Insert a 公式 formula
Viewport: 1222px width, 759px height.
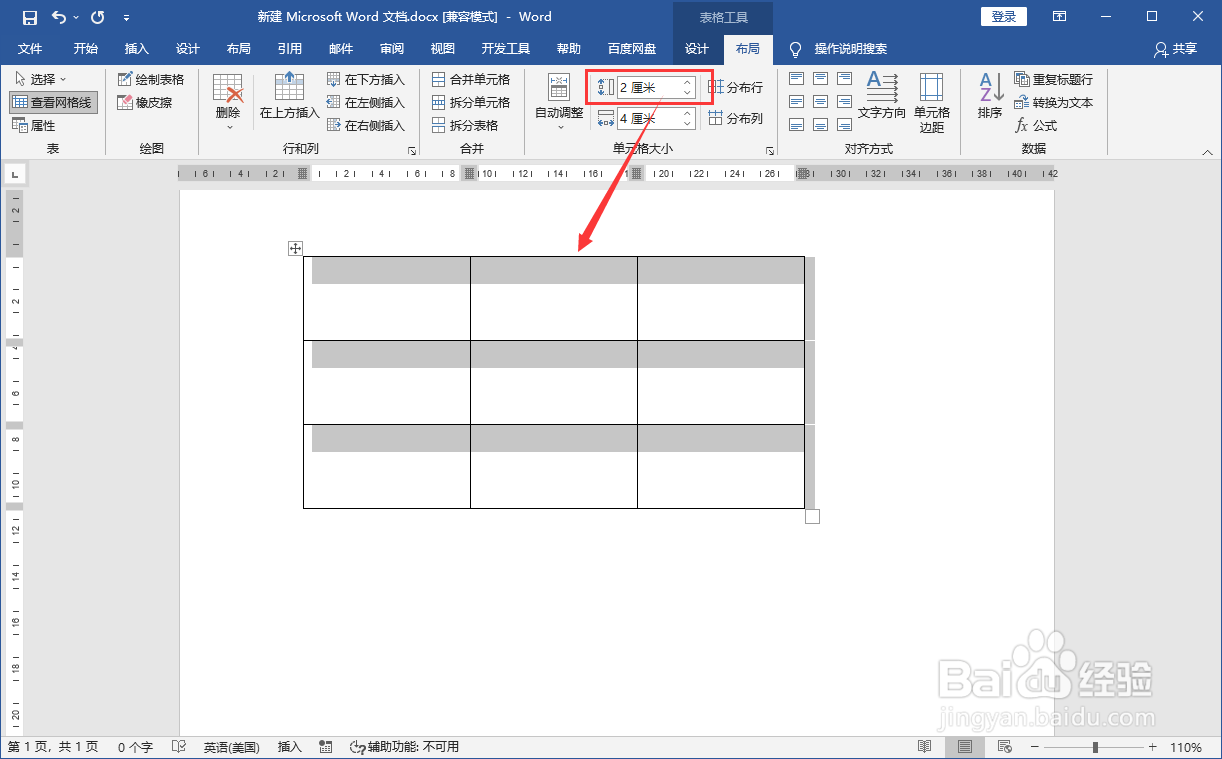1036,126
